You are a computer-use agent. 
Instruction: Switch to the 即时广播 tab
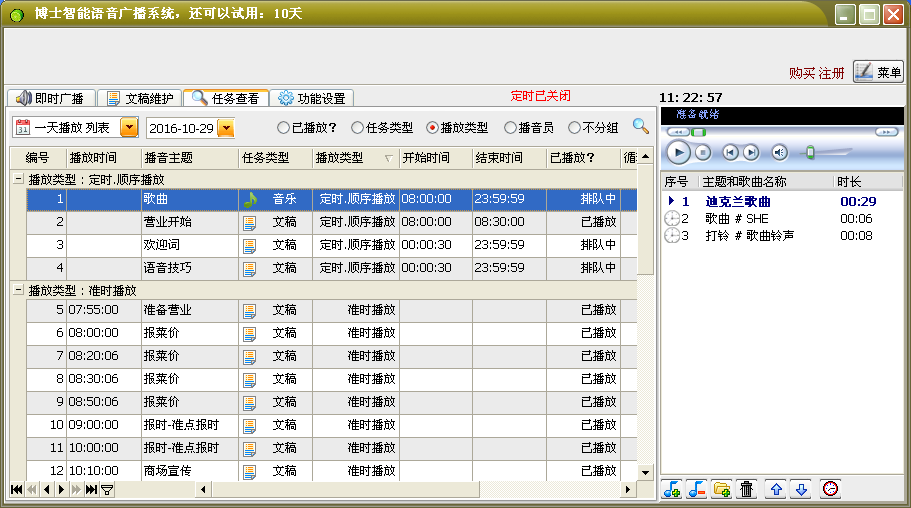[x=51, y=98]
